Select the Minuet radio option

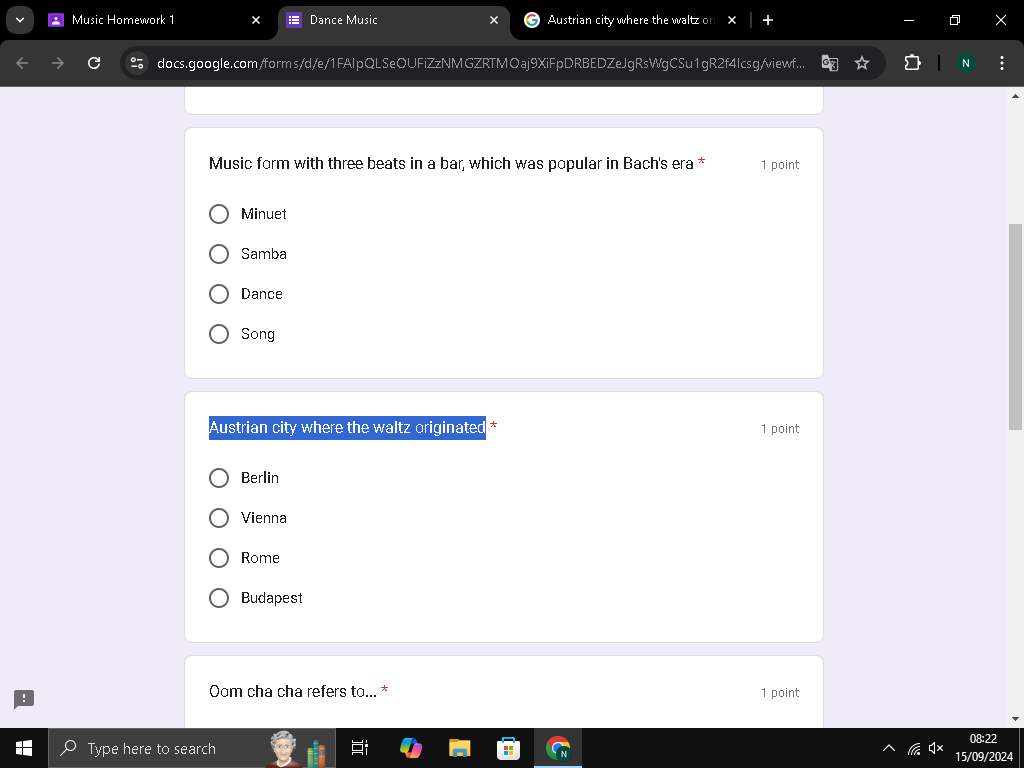point(219,214)
